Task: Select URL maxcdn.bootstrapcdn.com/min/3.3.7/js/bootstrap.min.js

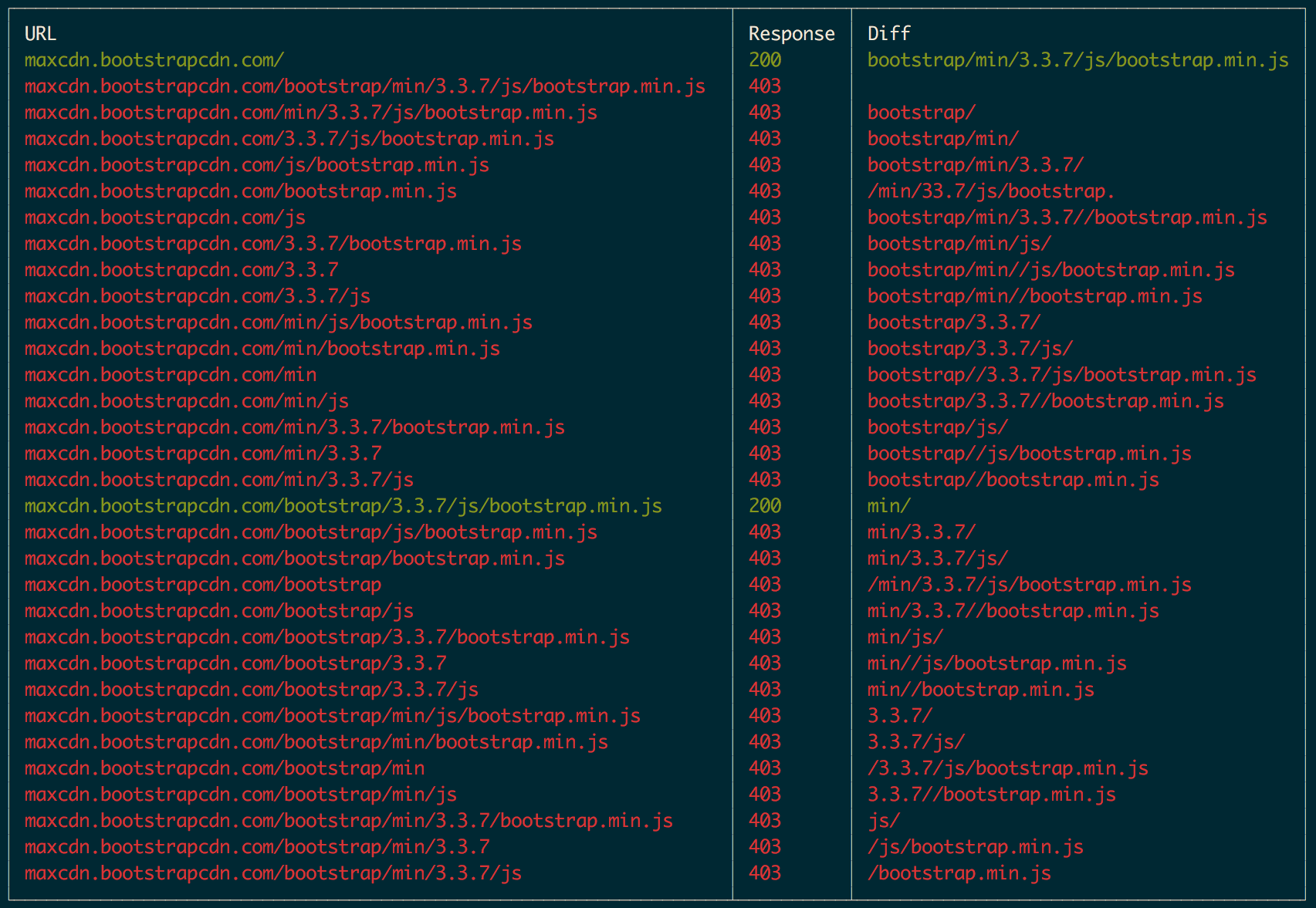Action: click(x=311, y=113)
